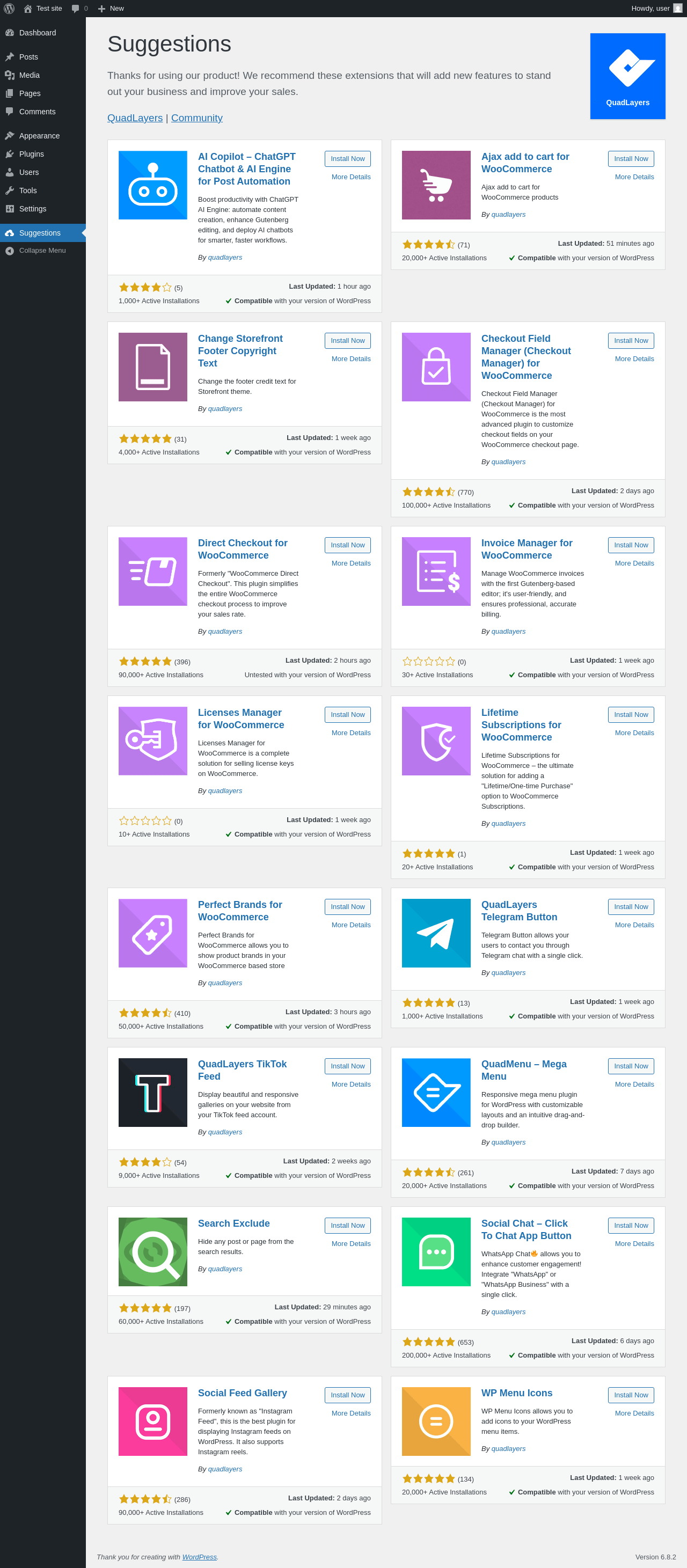Screen dimensions: 687x1568
Task: Open the Community link
Action: (x=197, y=118)
